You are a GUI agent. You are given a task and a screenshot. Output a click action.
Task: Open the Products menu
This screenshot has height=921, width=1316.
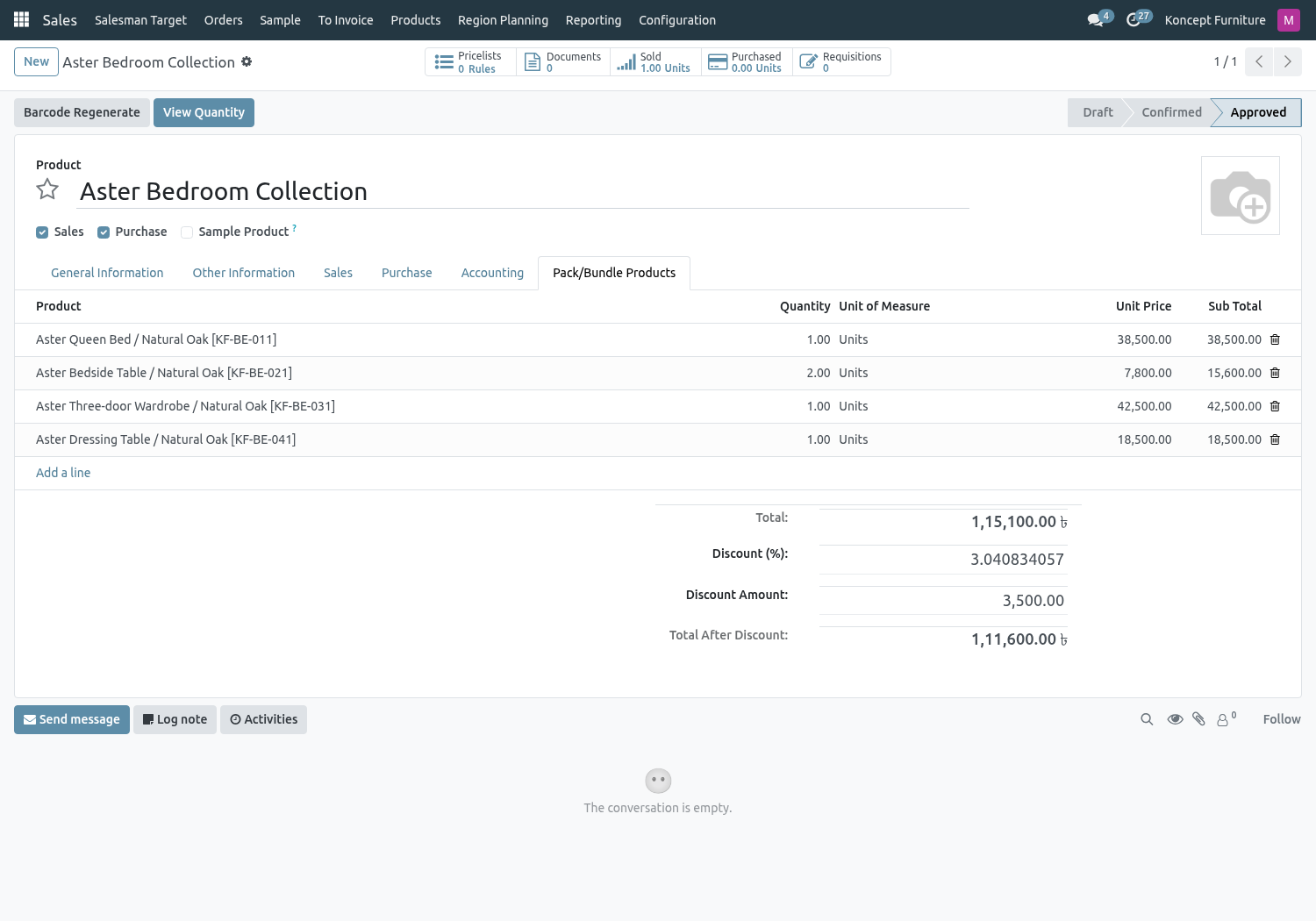(416, 20)
